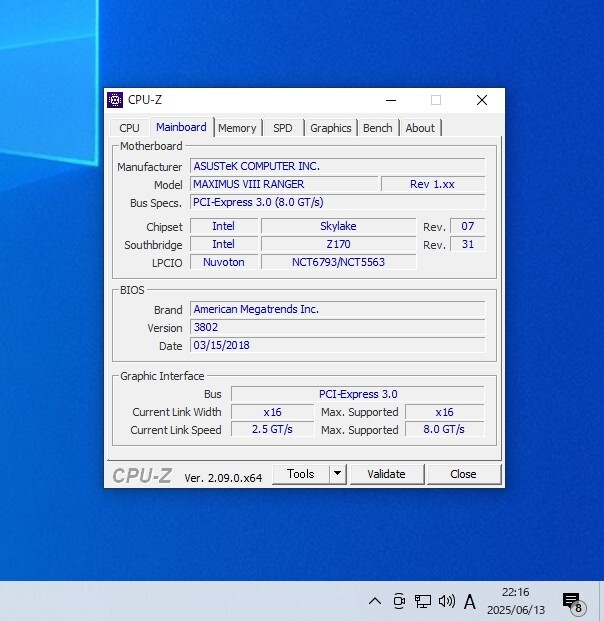The height and width of the screenshot is (621, 604).
Task: Show the About tab
Action: [x=420, y=128]
